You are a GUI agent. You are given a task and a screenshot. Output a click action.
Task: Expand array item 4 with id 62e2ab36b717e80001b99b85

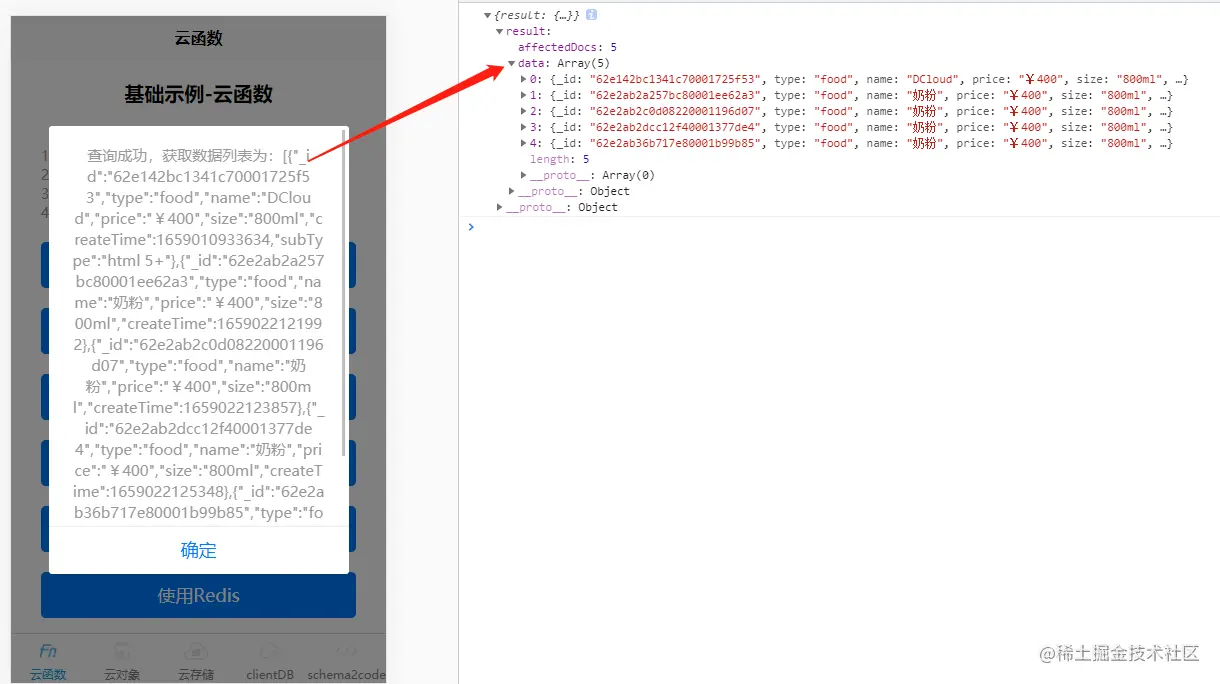(525, 143)
